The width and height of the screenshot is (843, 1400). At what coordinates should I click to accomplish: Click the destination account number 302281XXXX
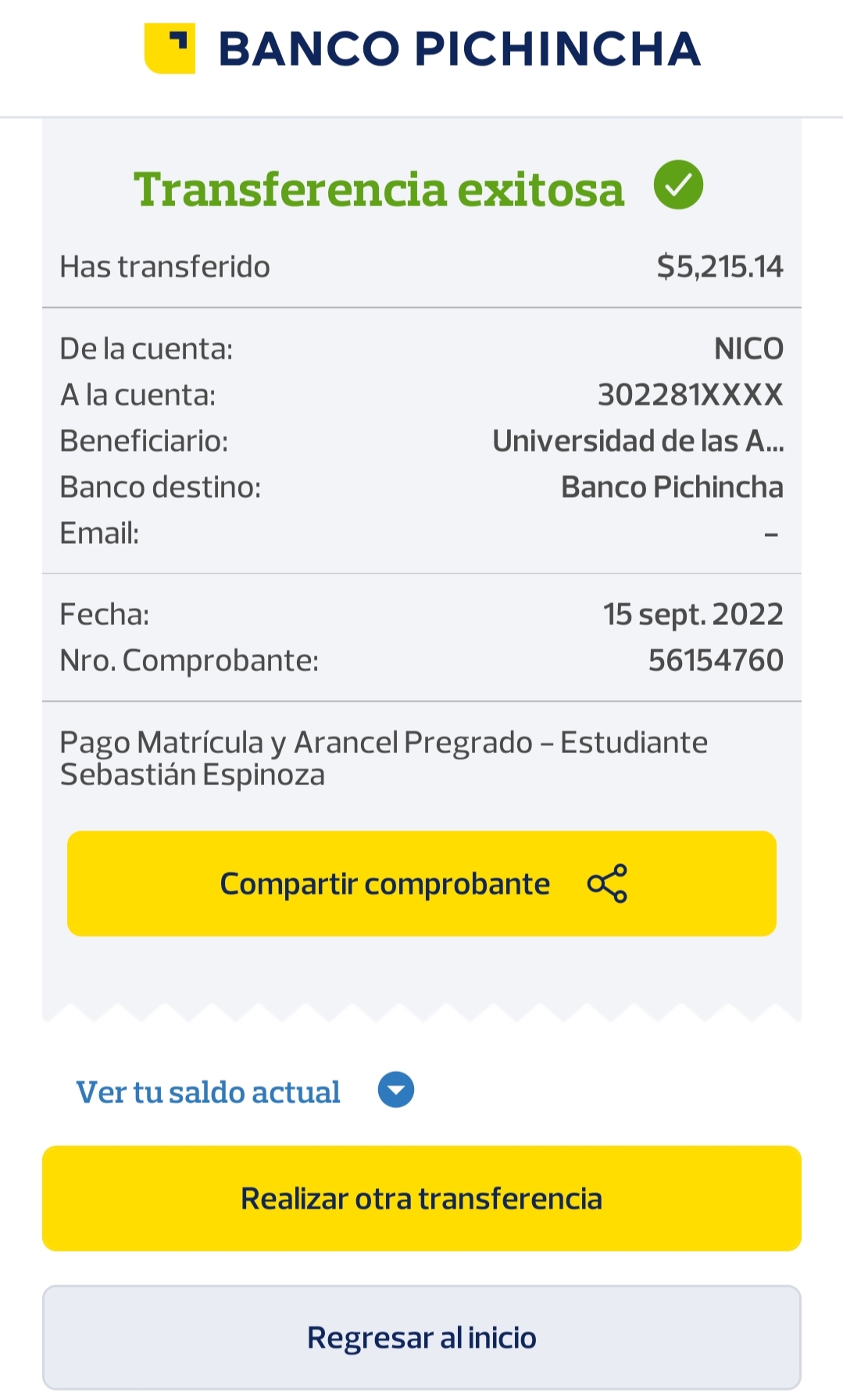click(691, 395)
